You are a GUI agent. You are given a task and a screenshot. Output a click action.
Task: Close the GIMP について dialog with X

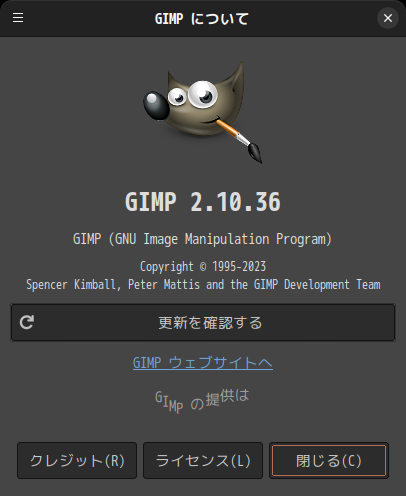click(388, 18)
